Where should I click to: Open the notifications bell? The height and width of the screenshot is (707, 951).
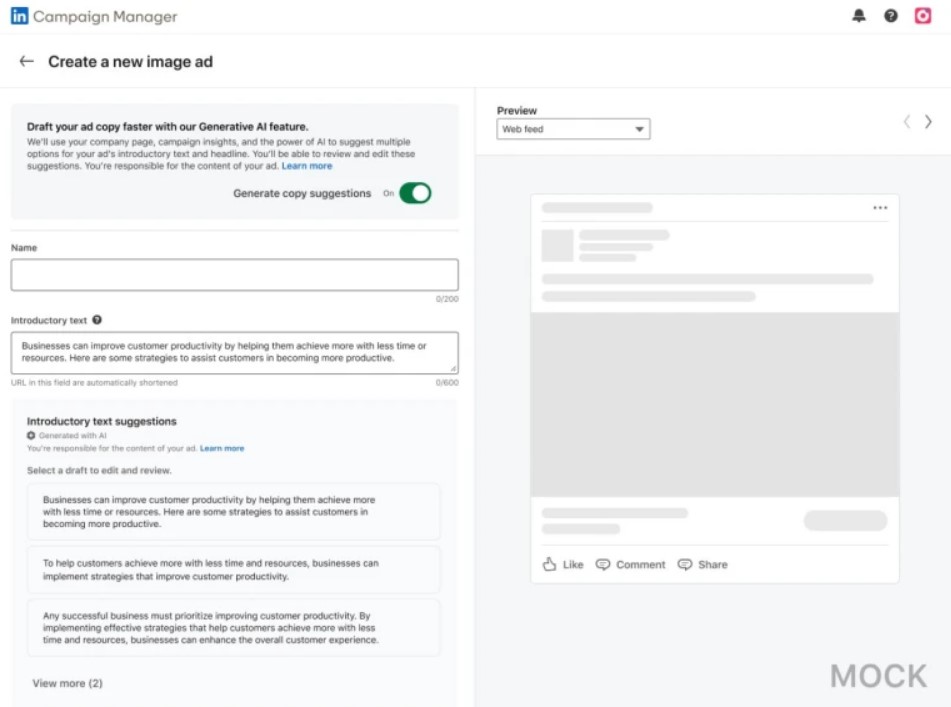859,16
